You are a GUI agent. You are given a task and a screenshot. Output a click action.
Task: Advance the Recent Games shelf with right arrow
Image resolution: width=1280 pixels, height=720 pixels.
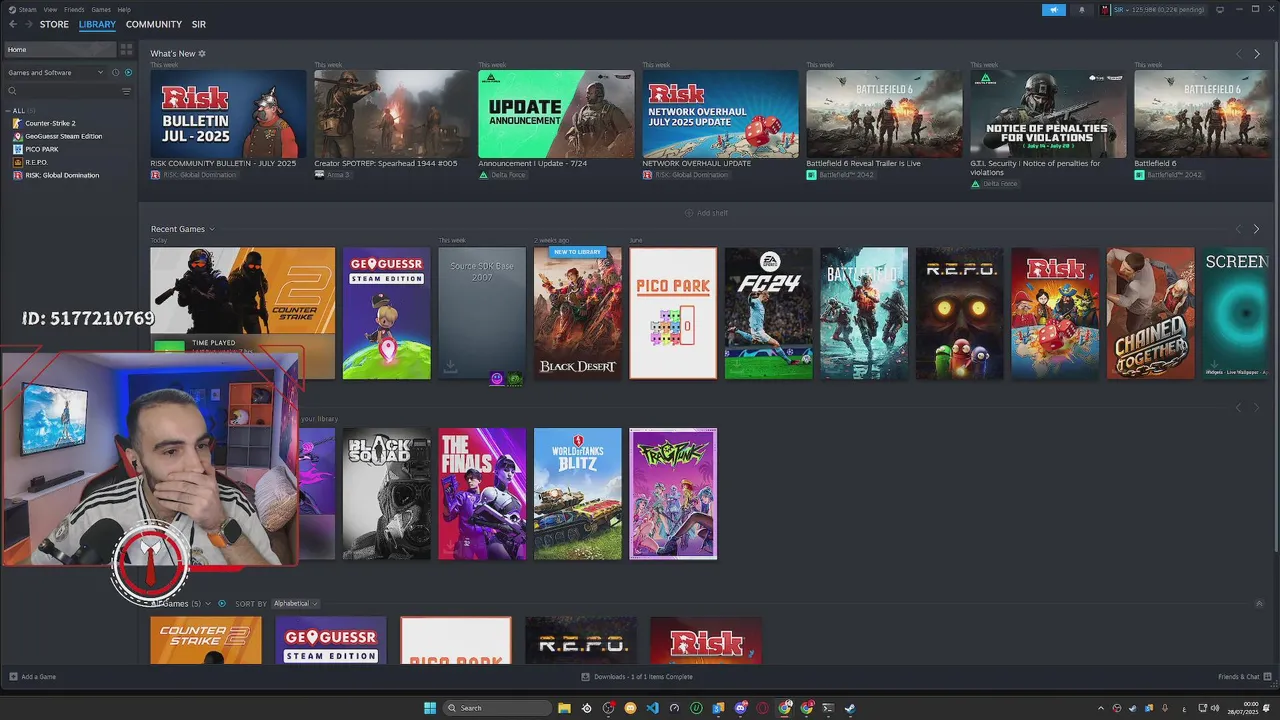[1256, 229]
